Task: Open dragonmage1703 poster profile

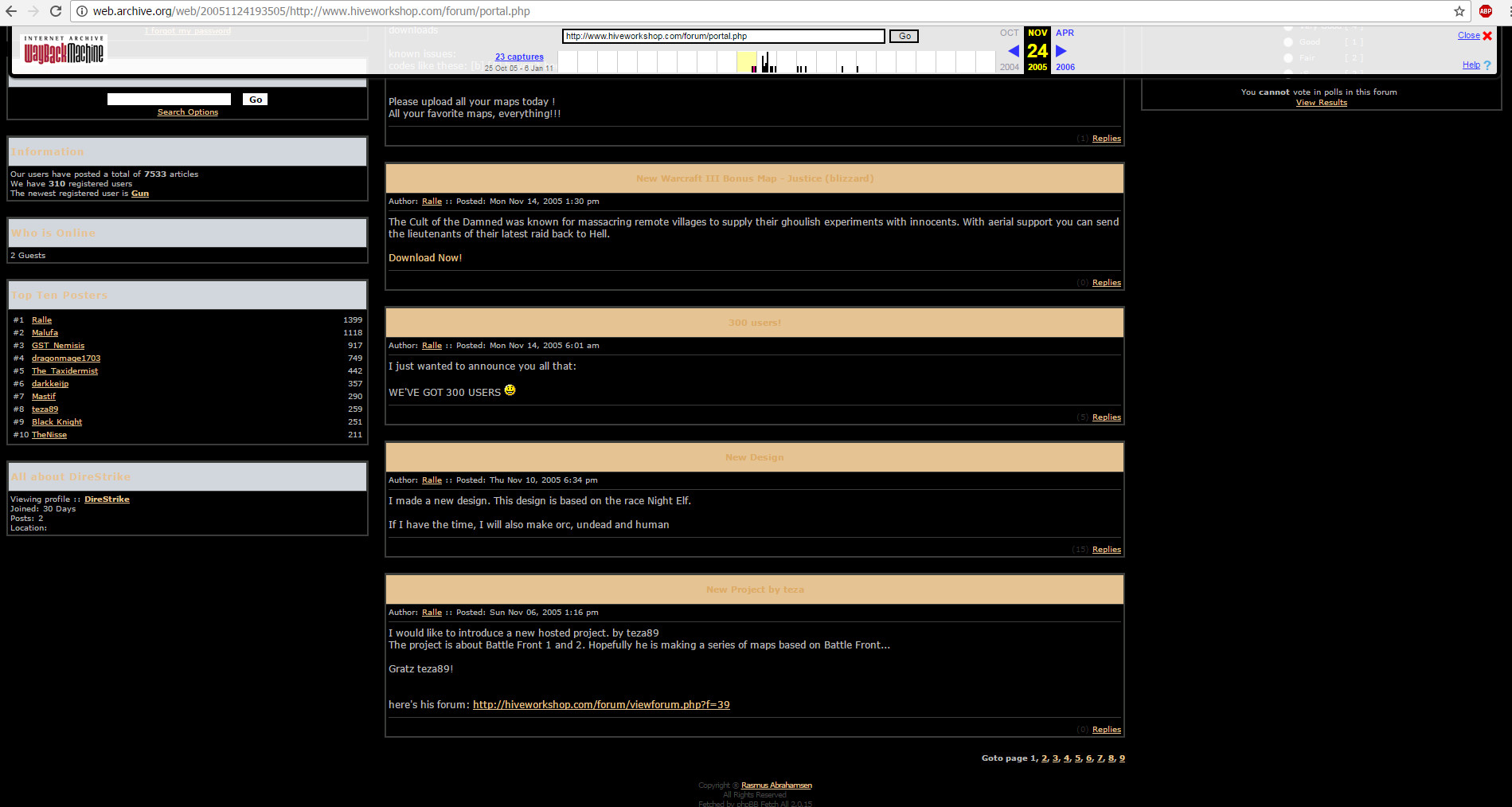Action: tap(66, 358)
